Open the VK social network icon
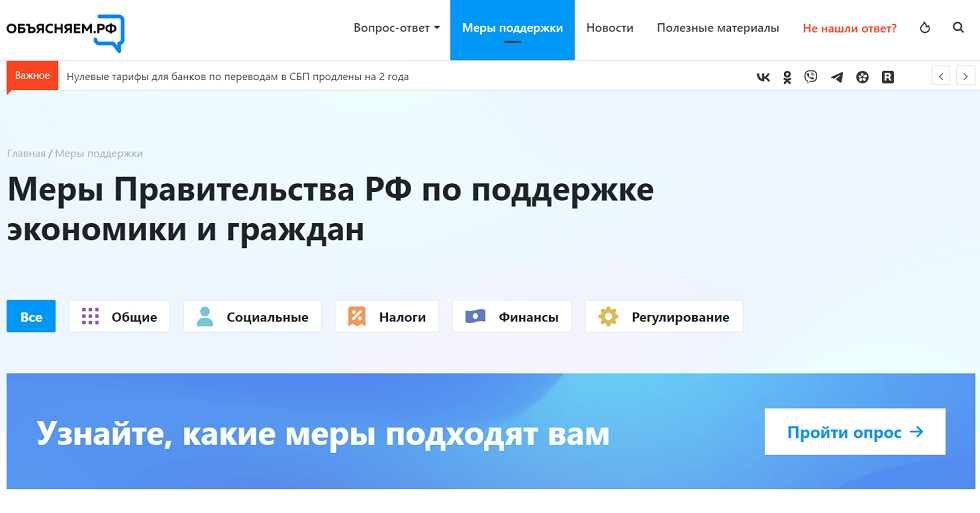Image resolution: width=980 pixels, height=513 pixels. click(x=763, y=77)
